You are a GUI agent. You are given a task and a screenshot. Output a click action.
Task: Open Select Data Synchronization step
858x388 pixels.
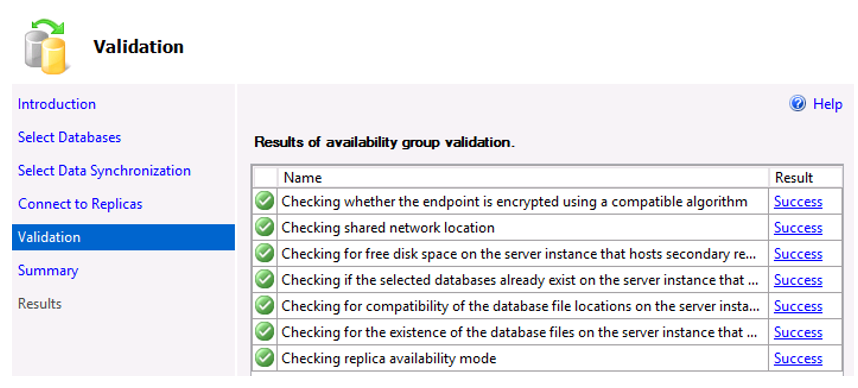(105, 171)
